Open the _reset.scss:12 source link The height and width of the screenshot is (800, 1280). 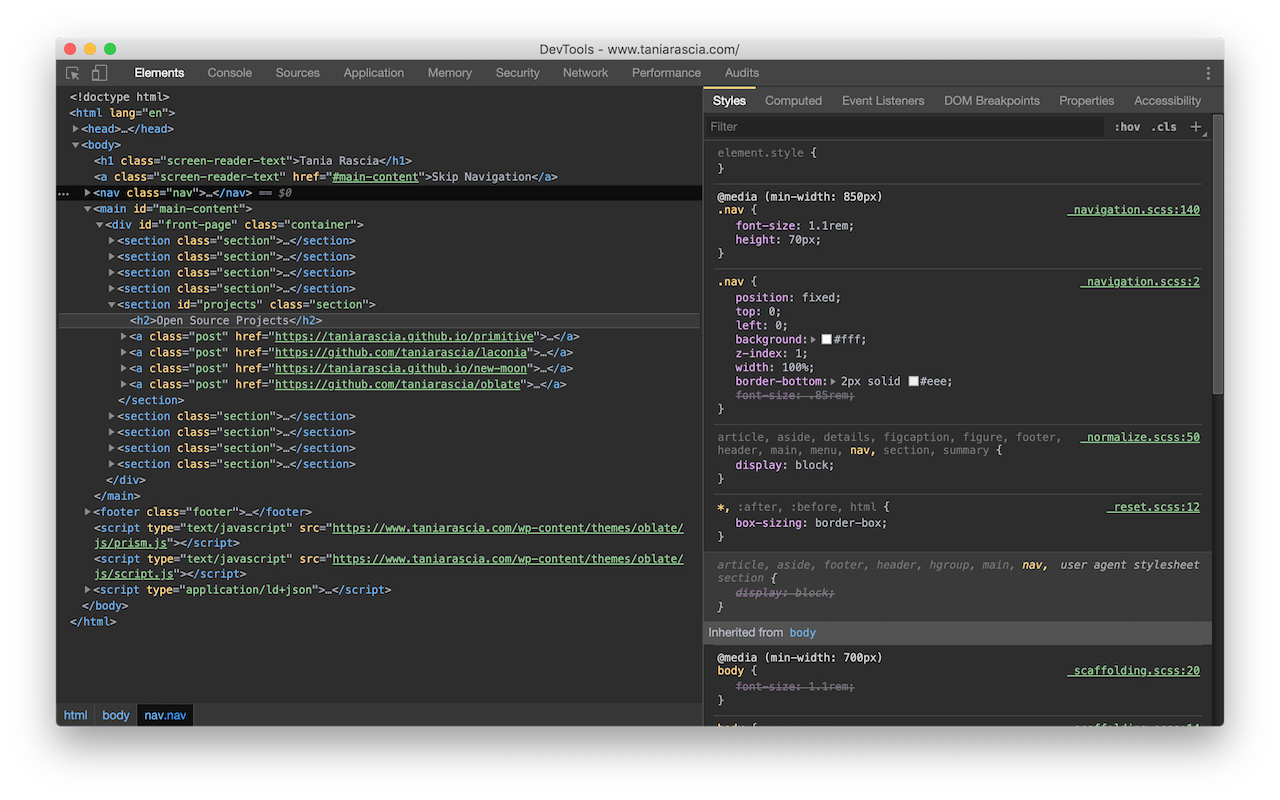click(1153, 507)
